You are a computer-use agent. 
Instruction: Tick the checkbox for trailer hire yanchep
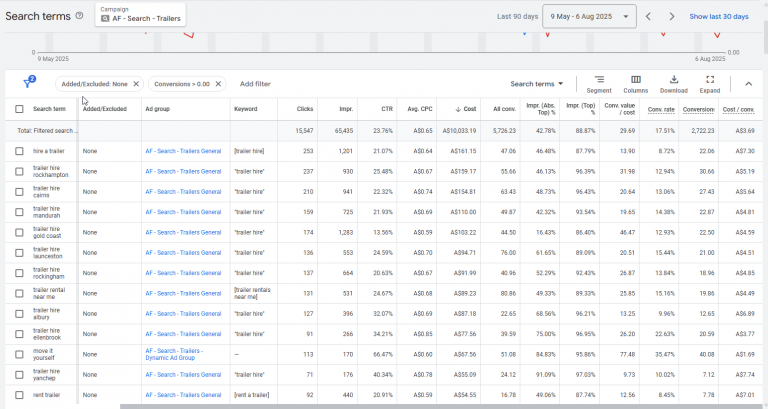tap(19, 375)
